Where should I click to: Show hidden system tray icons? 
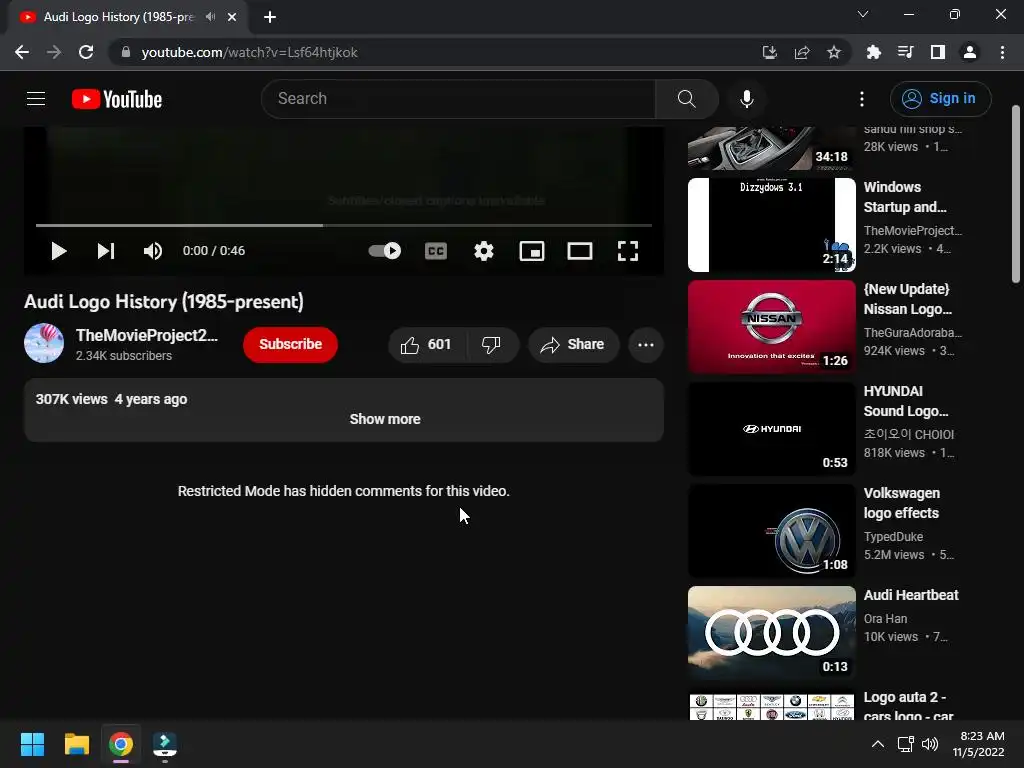pyautogui.click(x=878, y=744)
